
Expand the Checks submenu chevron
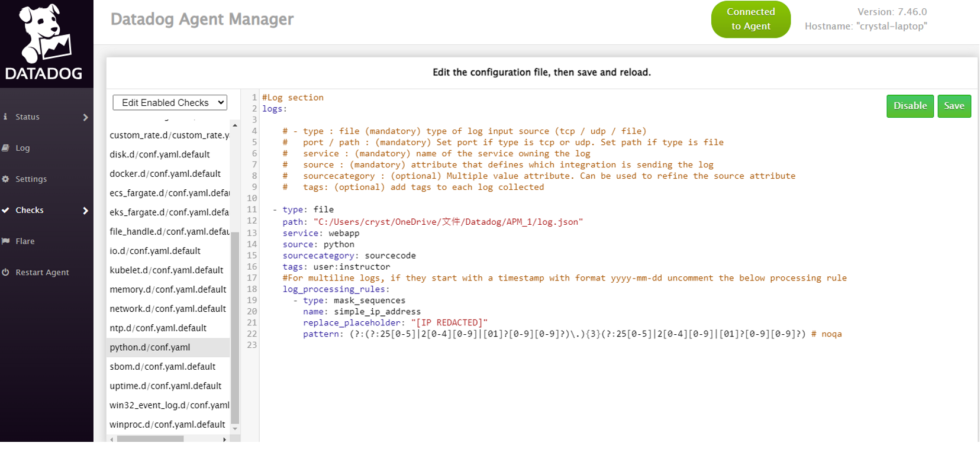coord(86,211)
